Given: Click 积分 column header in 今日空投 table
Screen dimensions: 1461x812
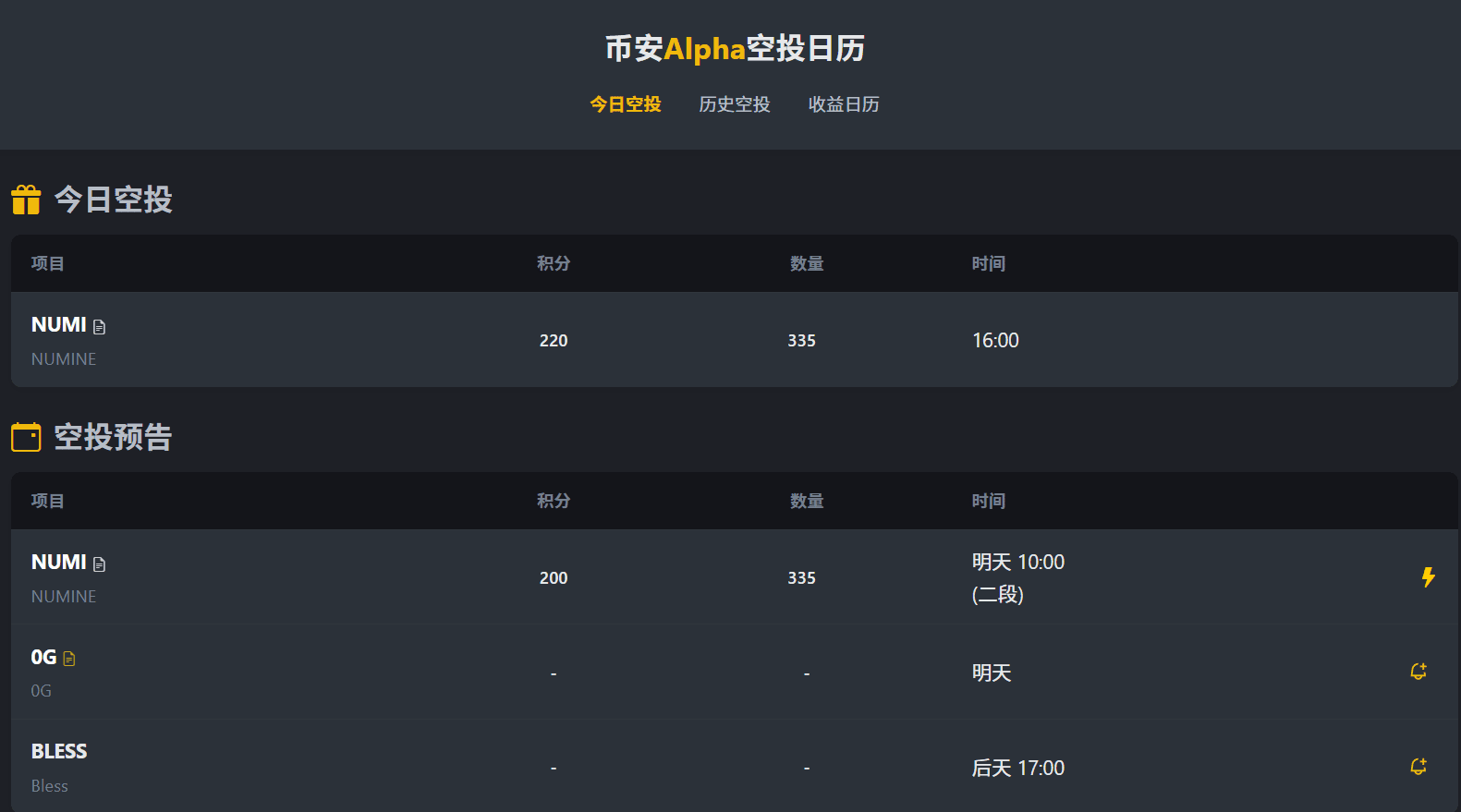Looking at the screenshot, I should pos(554,263).
